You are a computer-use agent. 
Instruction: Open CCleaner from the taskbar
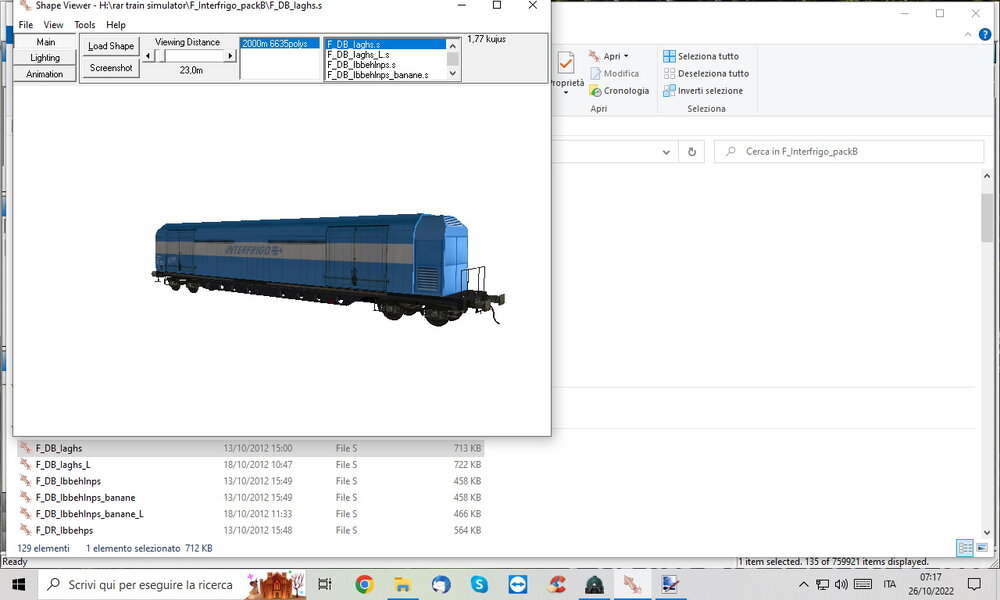[556, 584]
